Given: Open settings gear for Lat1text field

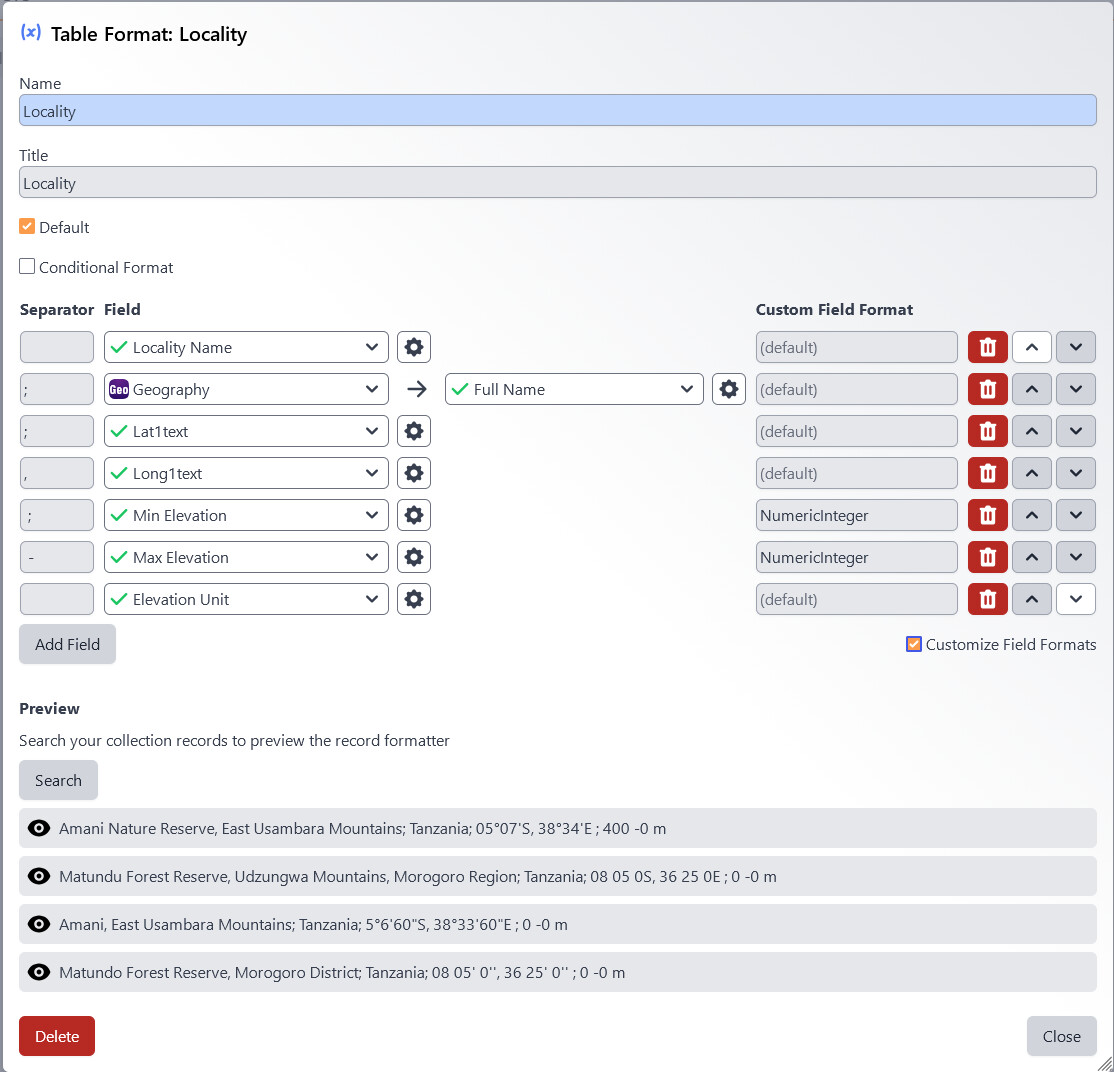Looking at the screenshot, I should click(x=413, y=431).
